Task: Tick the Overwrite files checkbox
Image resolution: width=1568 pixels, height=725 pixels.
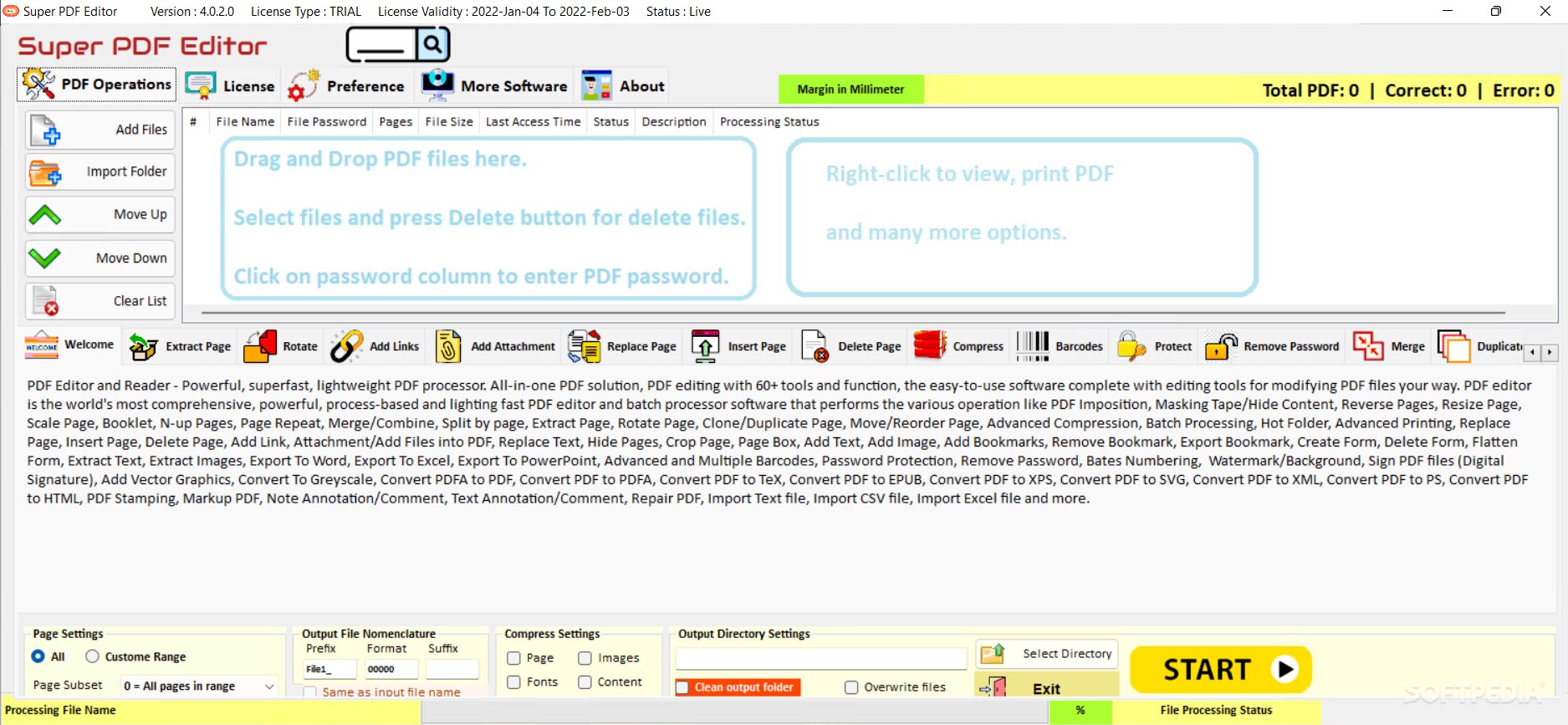Action: (x=851, y=687)
